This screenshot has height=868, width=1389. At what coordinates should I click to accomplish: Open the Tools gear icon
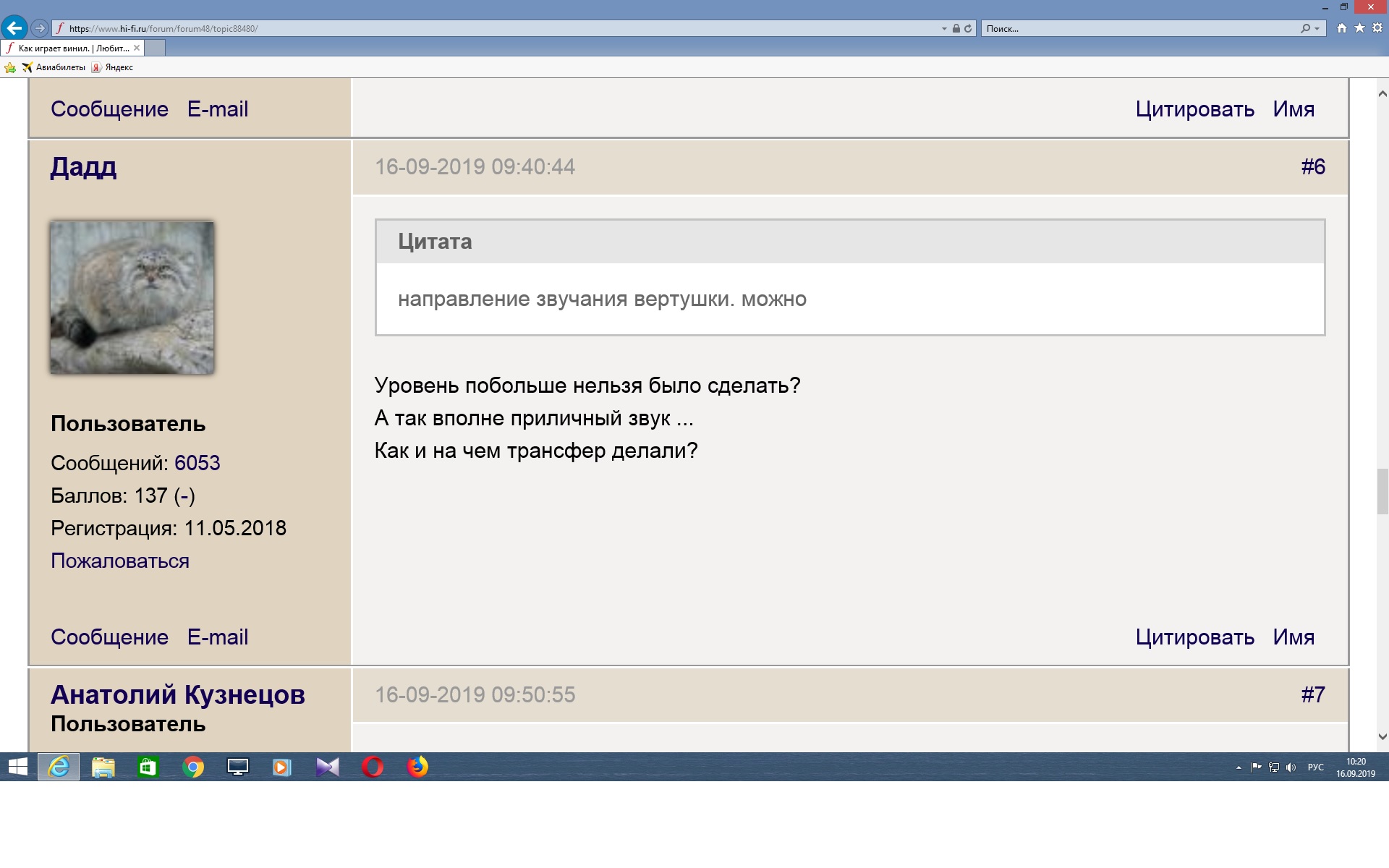pos(1377,28)
